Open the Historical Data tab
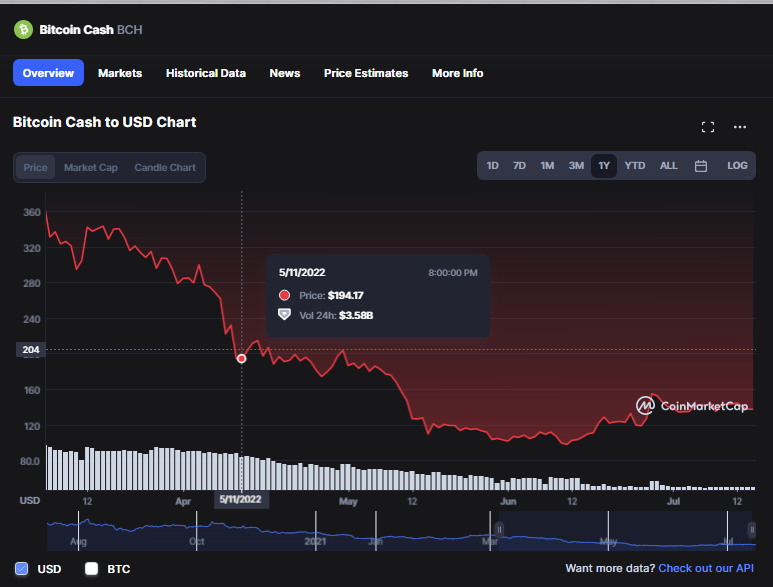 pos(206,73)
